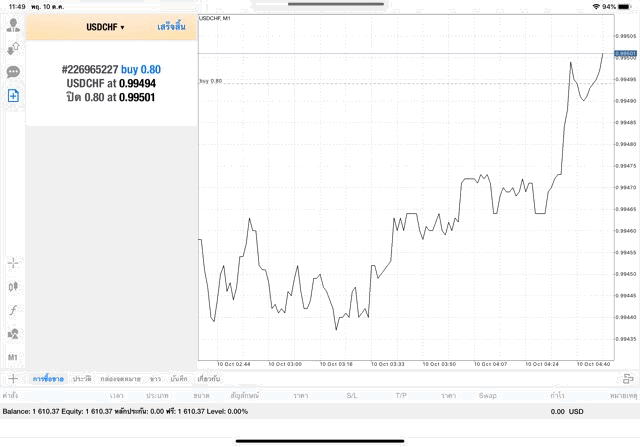Click the คำสั่ง (Order) column header
The width and height of the screenshot is (640, 447).
(x=10, y=396)
